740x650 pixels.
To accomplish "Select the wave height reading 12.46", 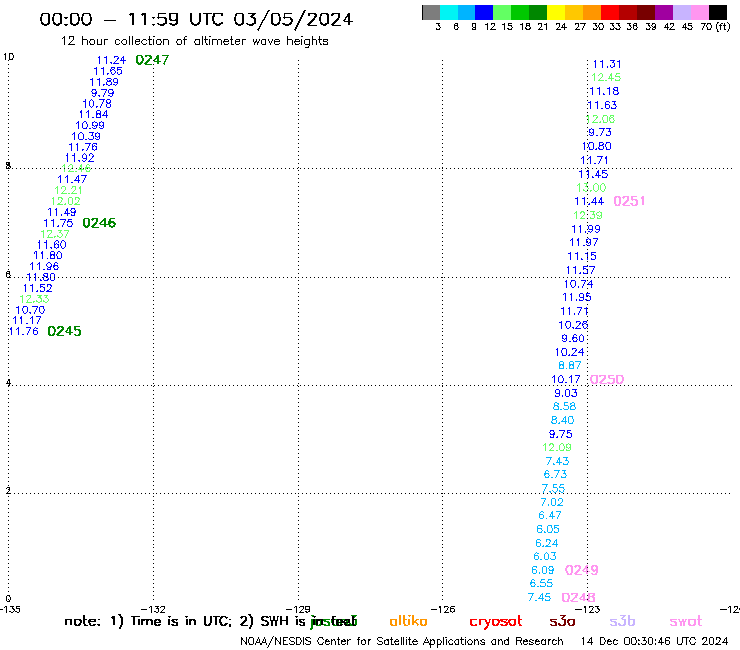I will (x=76, y=169).
